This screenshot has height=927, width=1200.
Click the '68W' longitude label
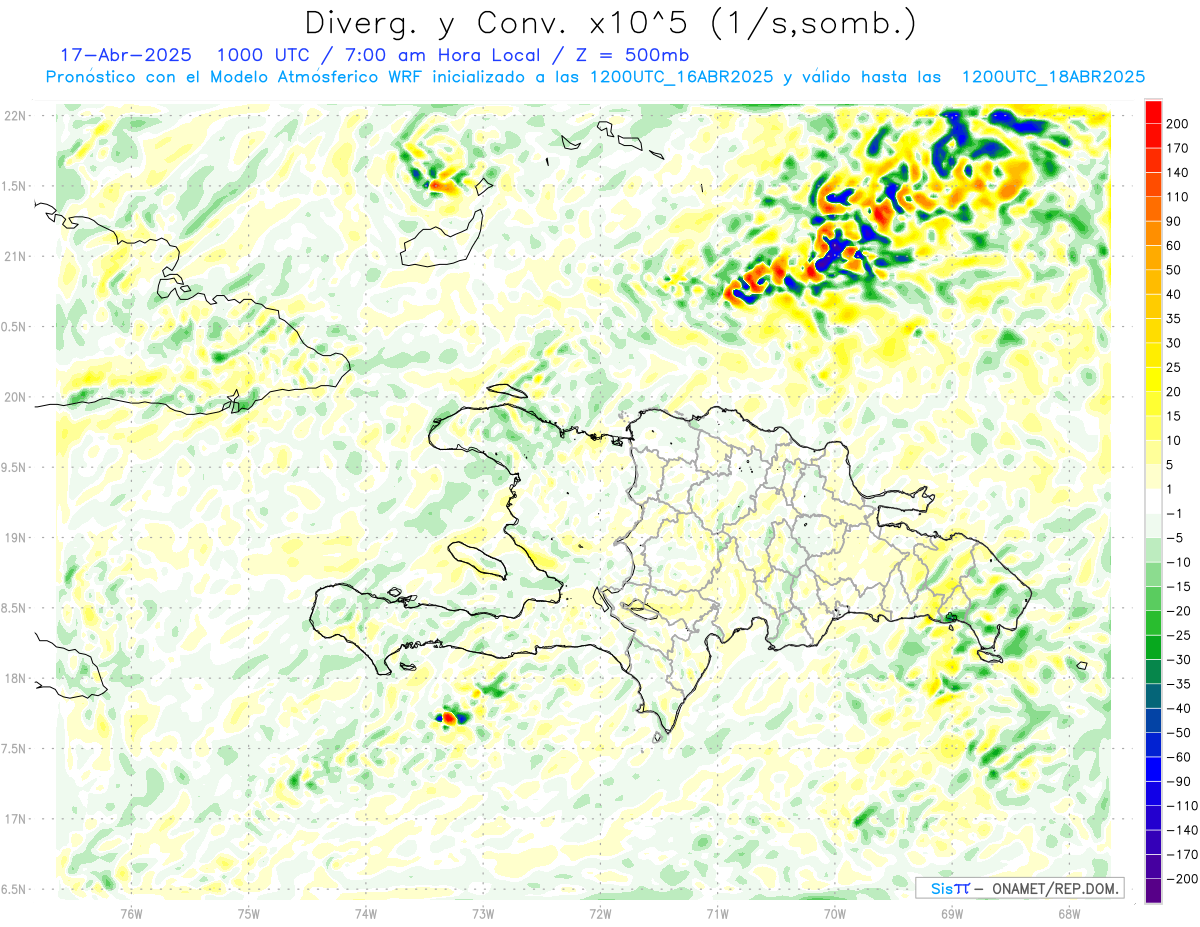point(1069,914)
